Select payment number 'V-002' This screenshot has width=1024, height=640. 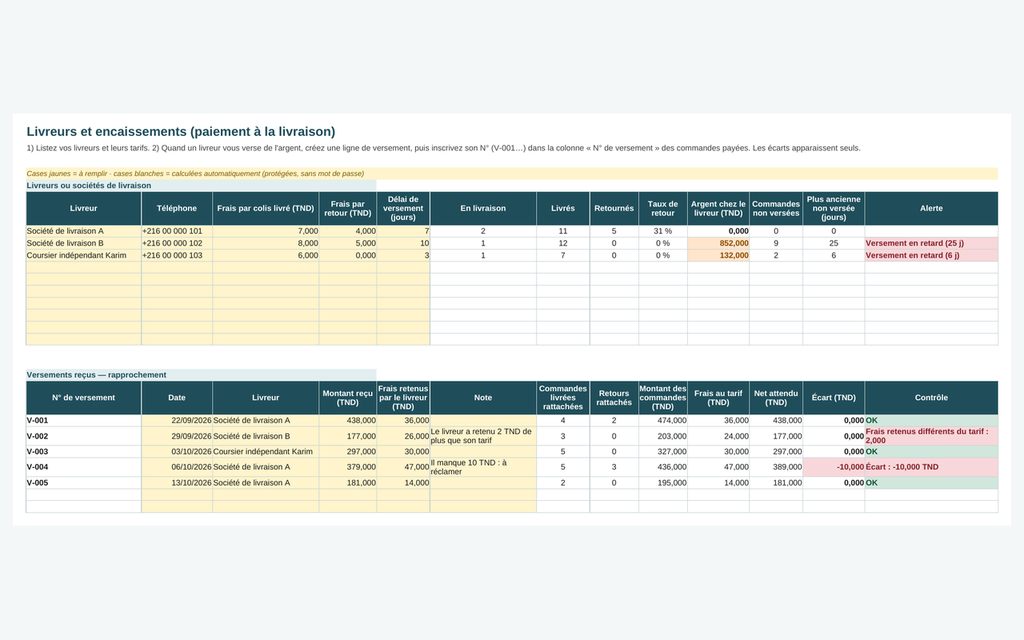coord(84,436)
